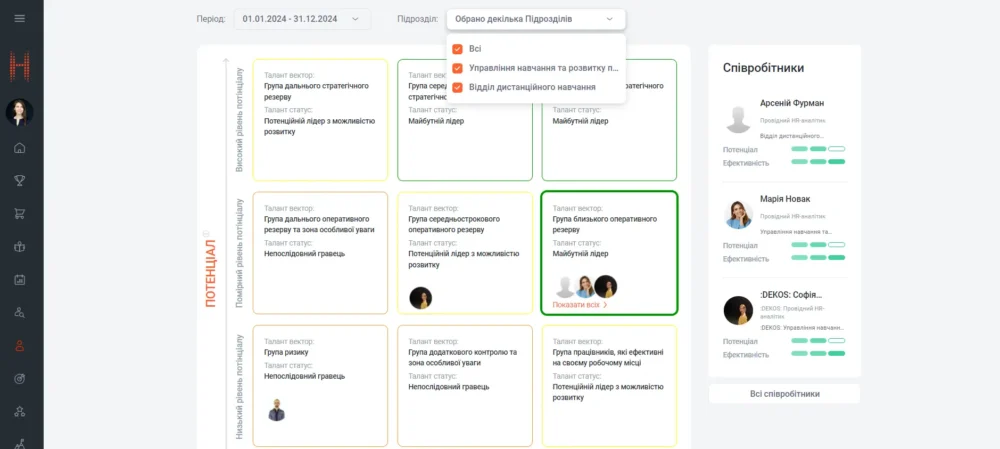
Task: Click Арсеній Фурман's Потенціал level bar
Action: click(818, 149)
